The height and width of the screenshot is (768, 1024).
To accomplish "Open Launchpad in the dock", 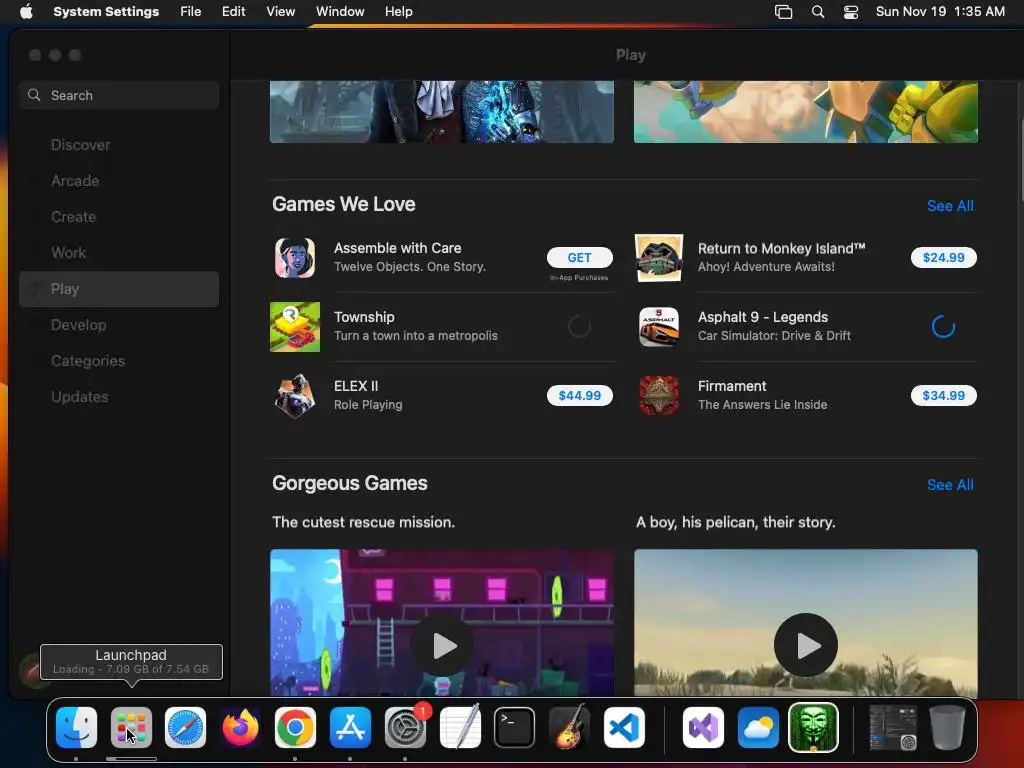I will (x=131, y=728).
